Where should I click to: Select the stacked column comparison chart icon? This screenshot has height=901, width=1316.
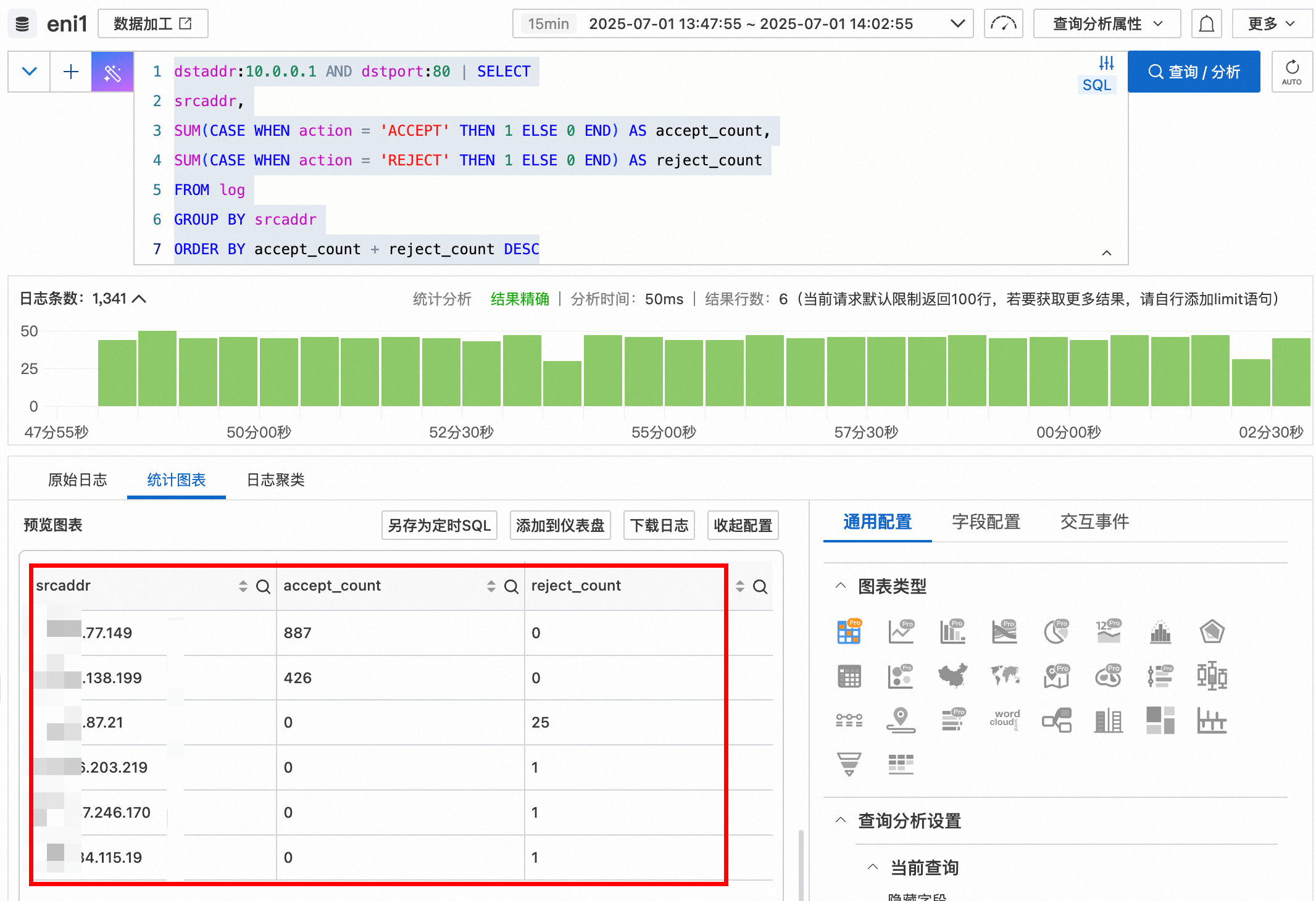click(x=1109, y=720)
